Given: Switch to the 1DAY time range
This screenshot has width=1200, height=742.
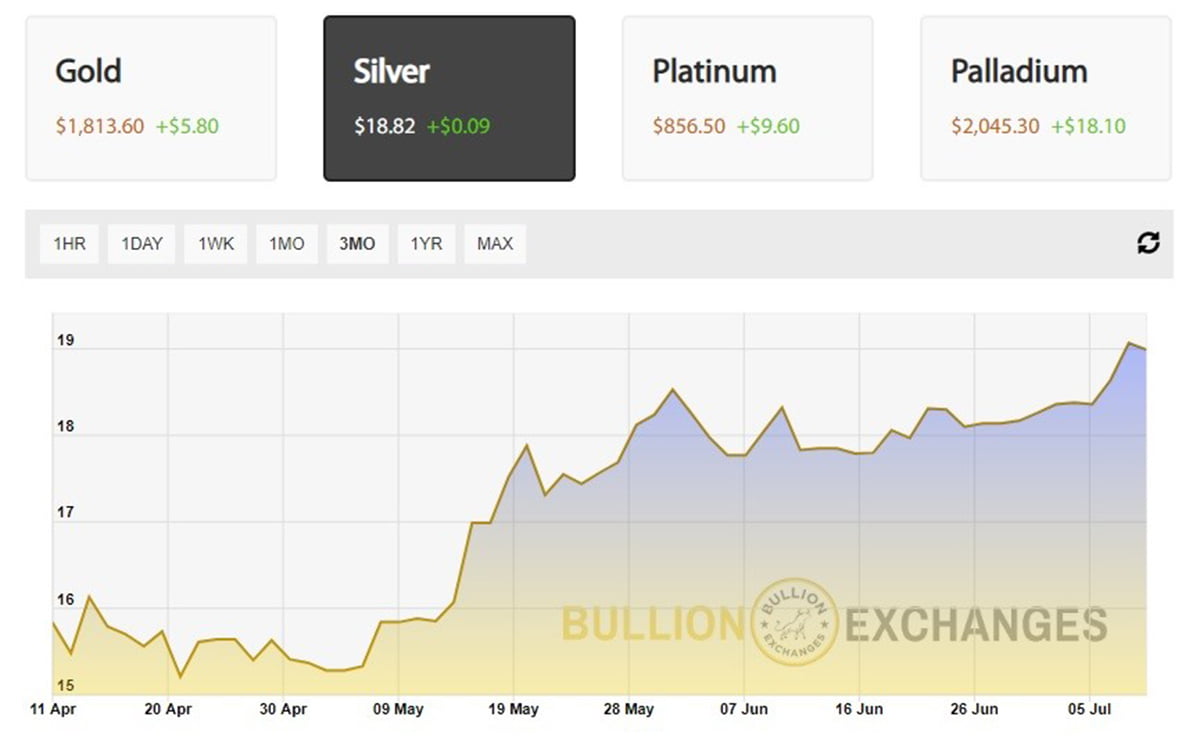Looking at the screenshot, I should [140, 243].
